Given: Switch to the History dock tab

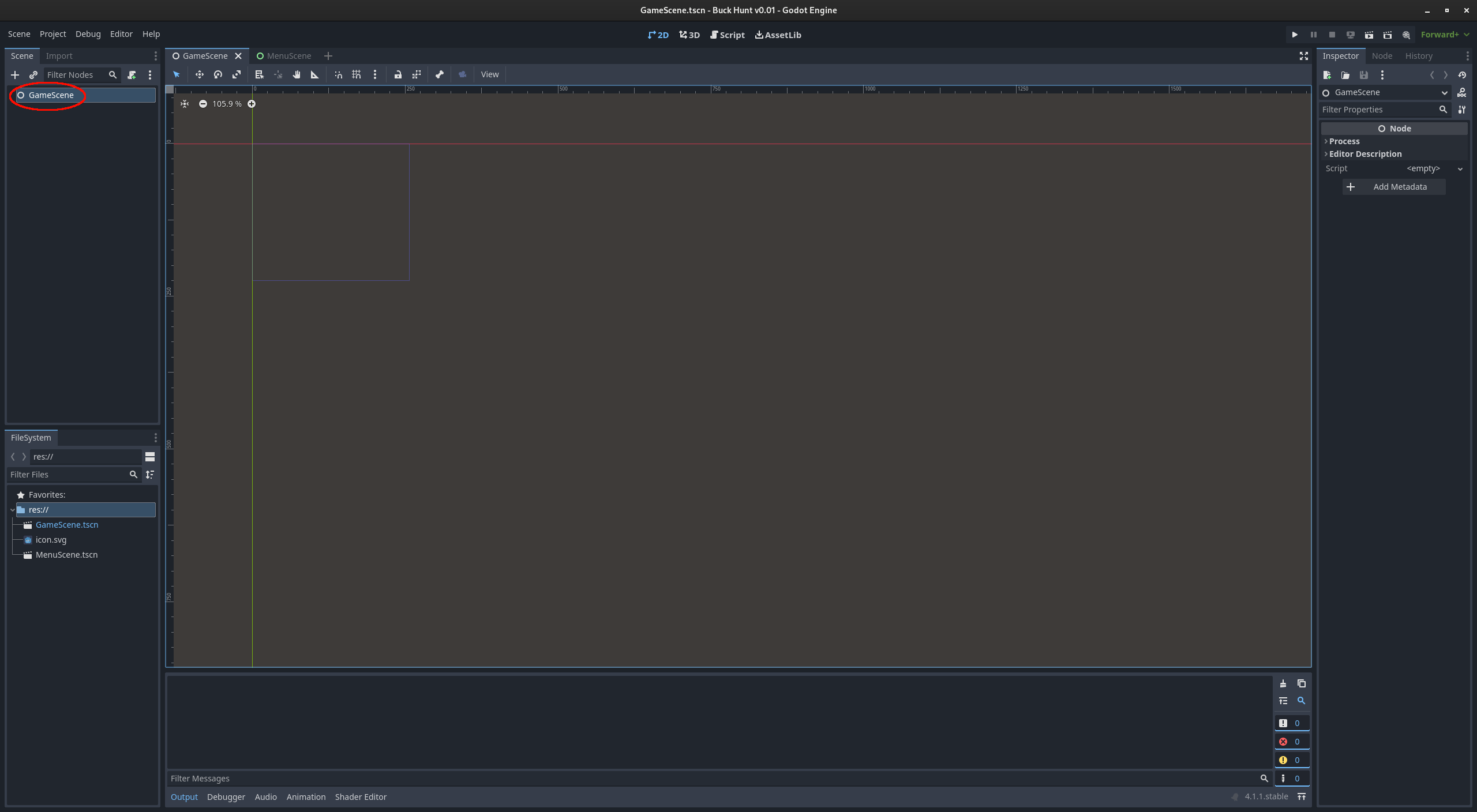Looking at the screenshot, I should 1419,56.
